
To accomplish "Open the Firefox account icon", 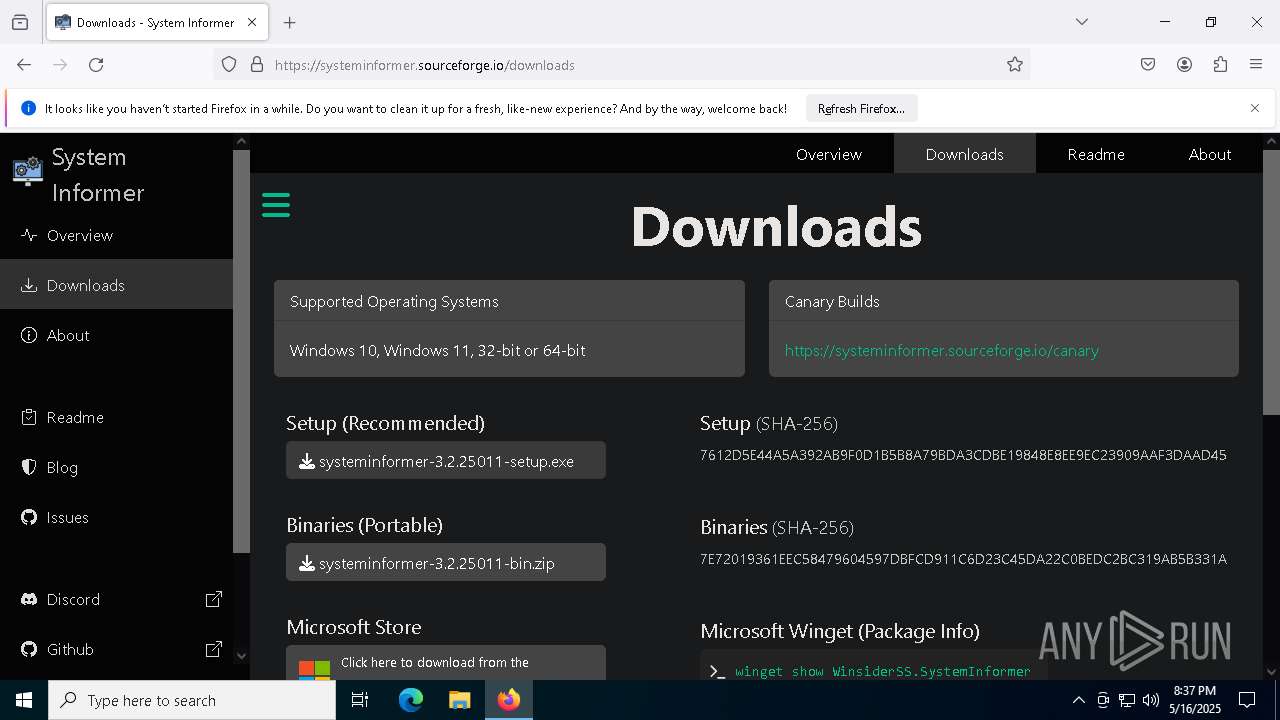I will (x=1184, y=64).
